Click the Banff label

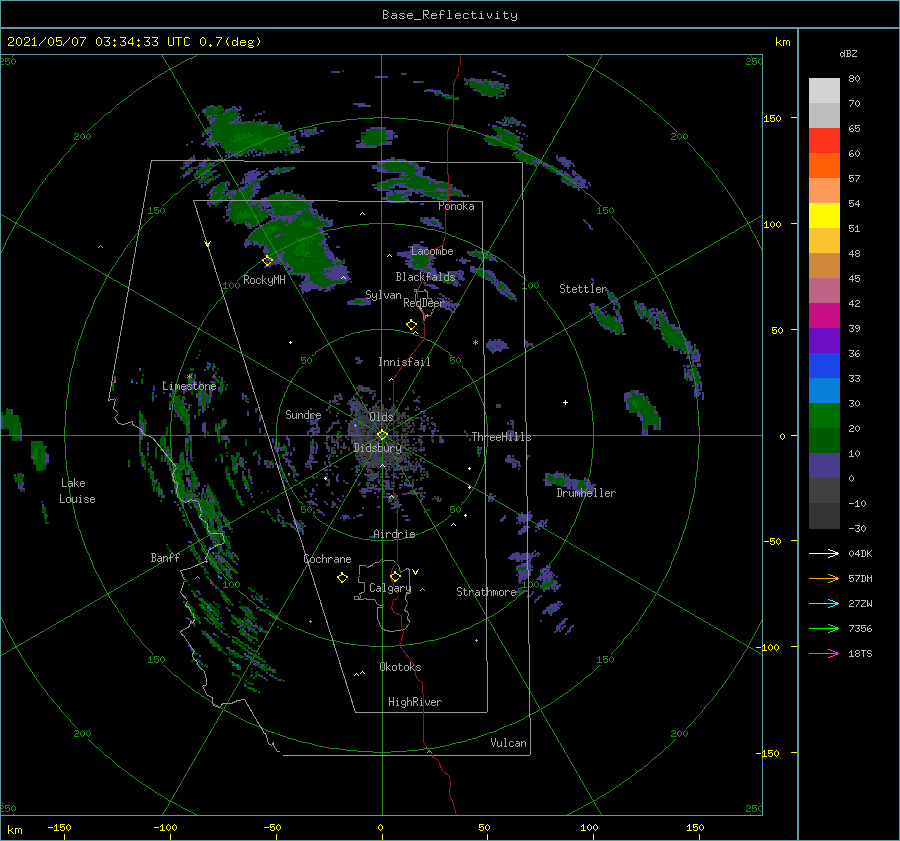[x=165, y=558]
